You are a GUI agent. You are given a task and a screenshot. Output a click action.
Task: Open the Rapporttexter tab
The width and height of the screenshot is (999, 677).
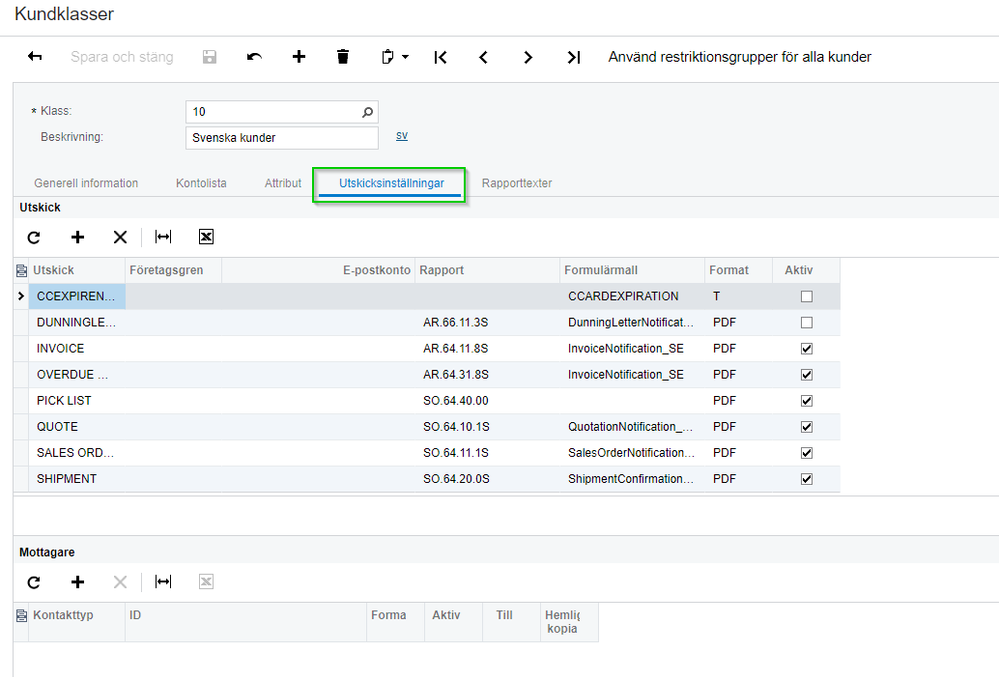click(x=517, y=183)
